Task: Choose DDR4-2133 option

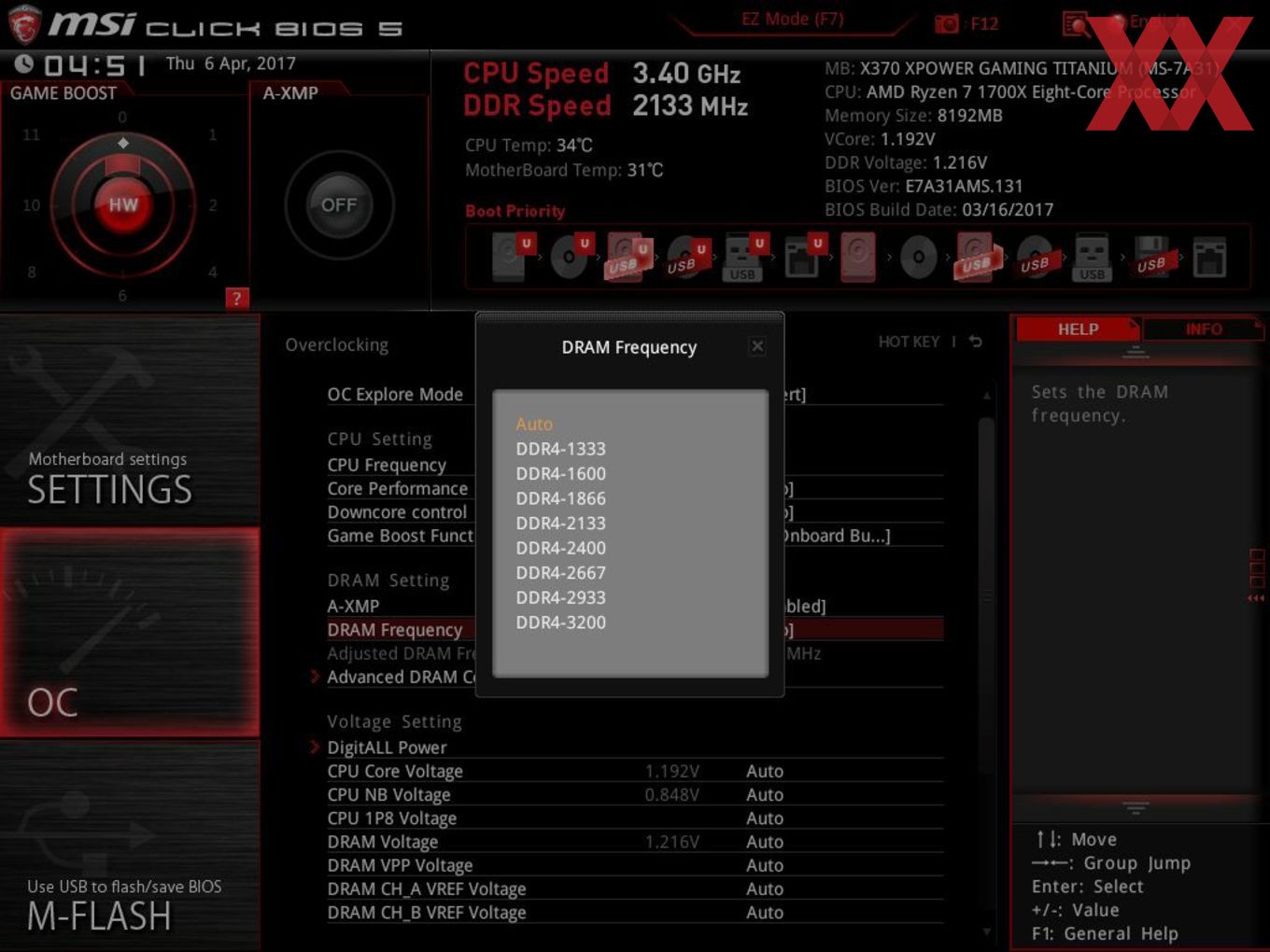Action: tap(561, 523)
